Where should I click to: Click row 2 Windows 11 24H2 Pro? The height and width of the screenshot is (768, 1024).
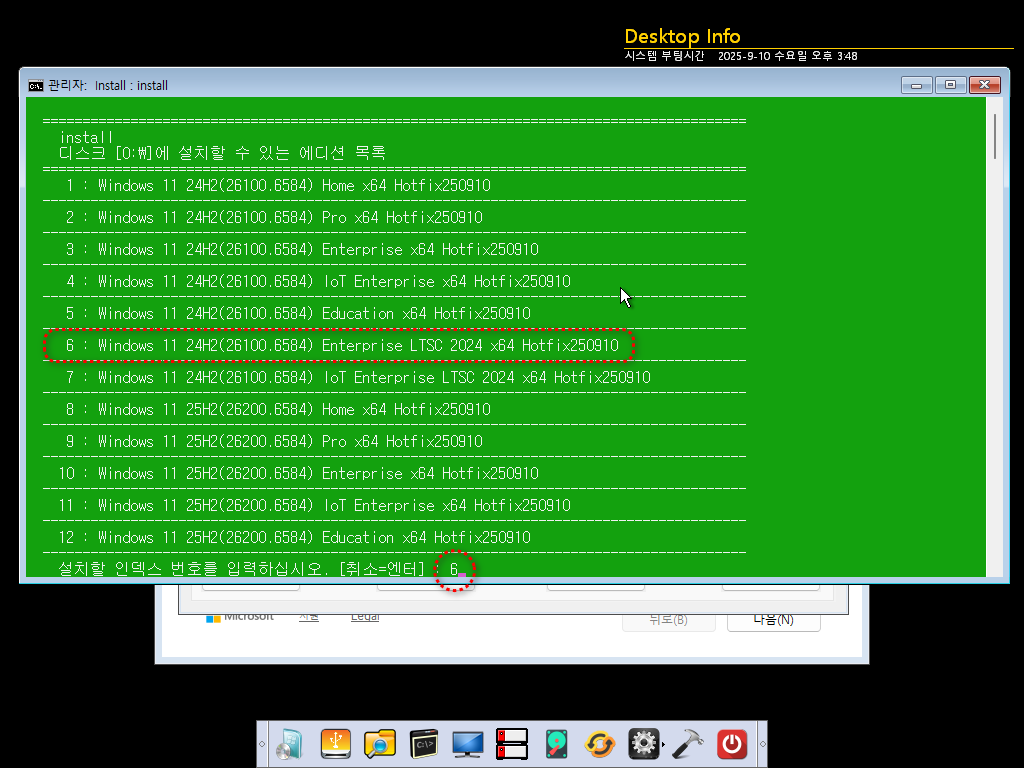[274, 217]
